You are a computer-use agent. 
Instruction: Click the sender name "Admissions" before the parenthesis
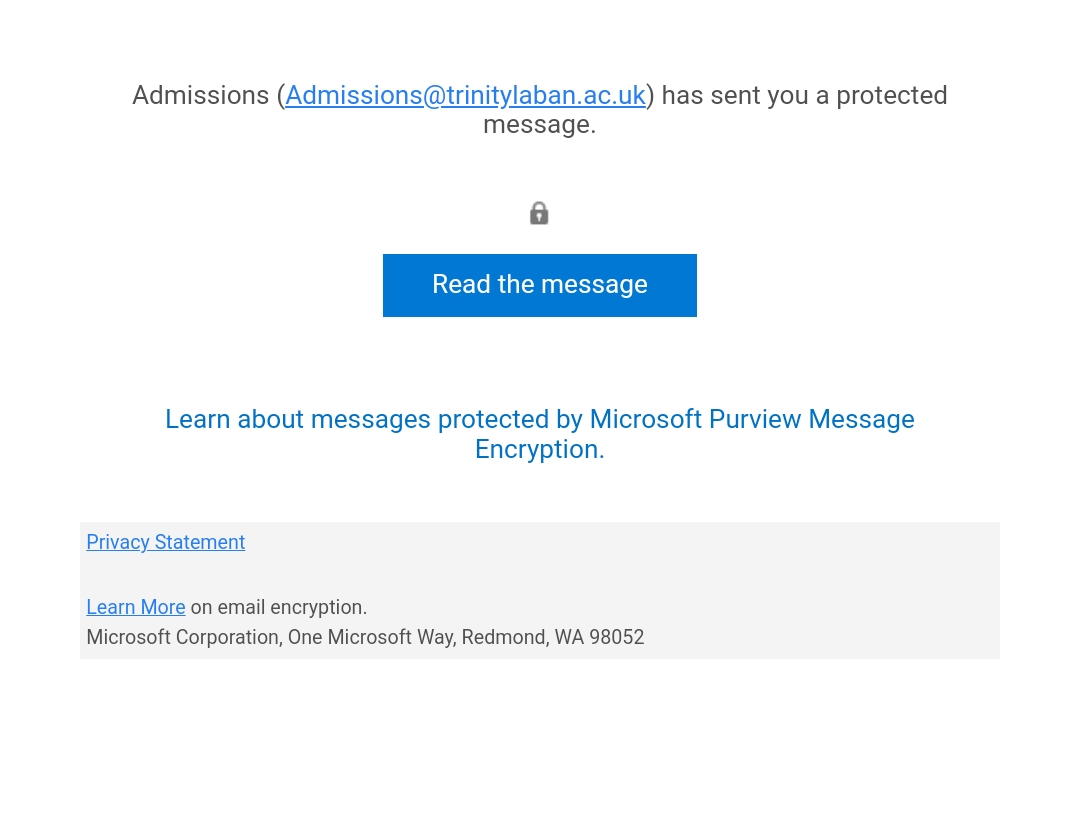tap(201, 95)
